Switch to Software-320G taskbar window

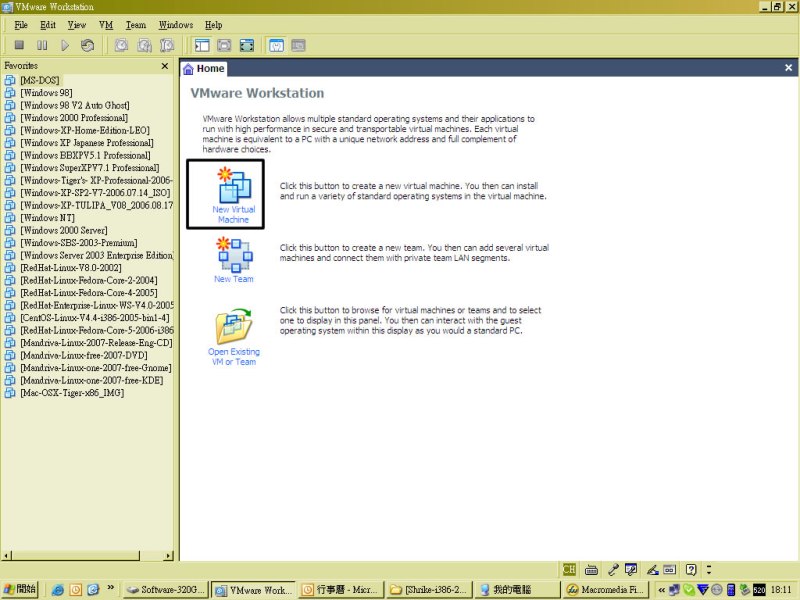[166, 590]
